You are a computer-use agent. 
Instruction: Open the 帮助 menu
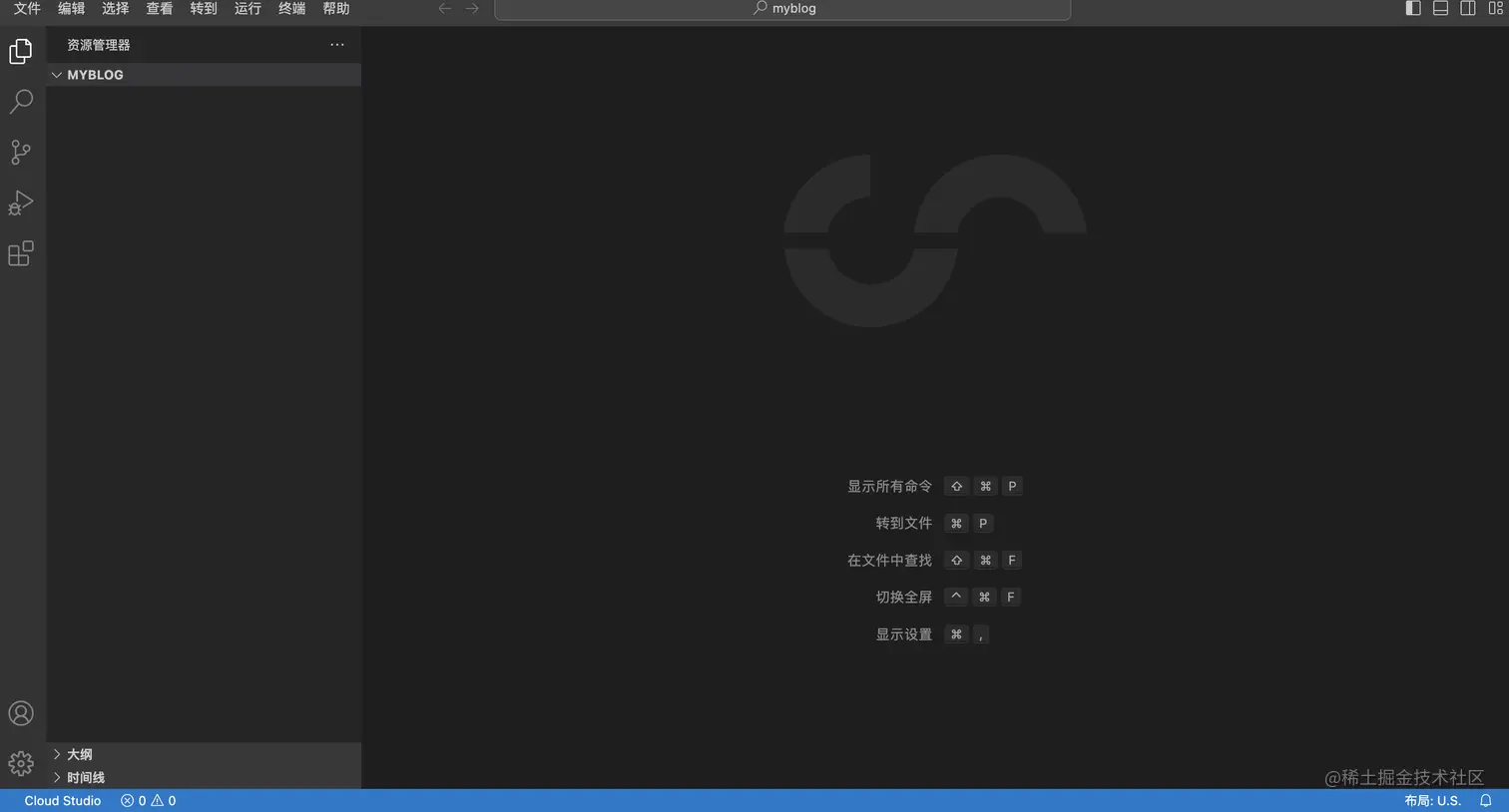(336, 8)
